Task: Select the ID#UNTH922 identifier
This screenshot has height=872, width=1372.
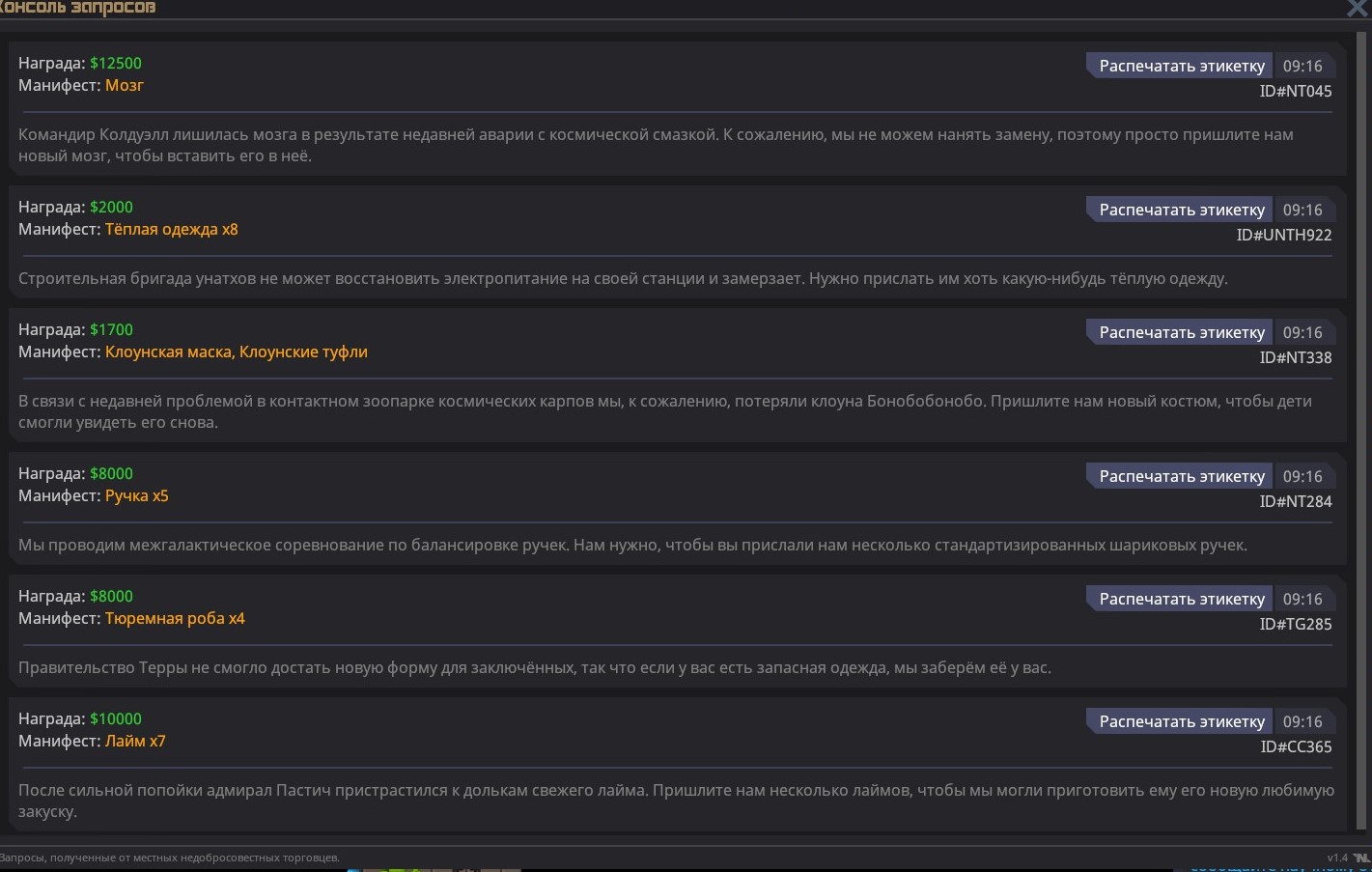Action: tap(1283, 236)
